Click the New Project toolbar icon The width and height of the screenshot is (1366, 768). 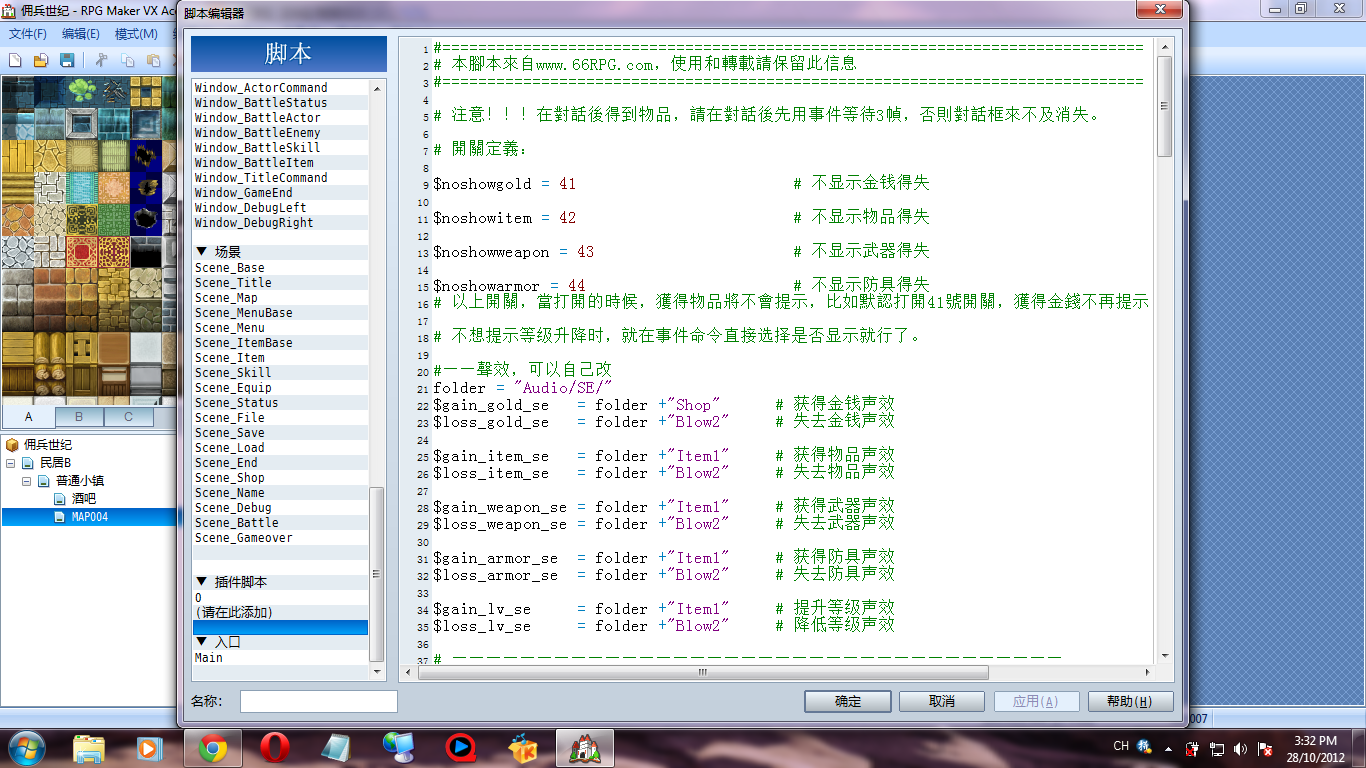pos(16,60)
